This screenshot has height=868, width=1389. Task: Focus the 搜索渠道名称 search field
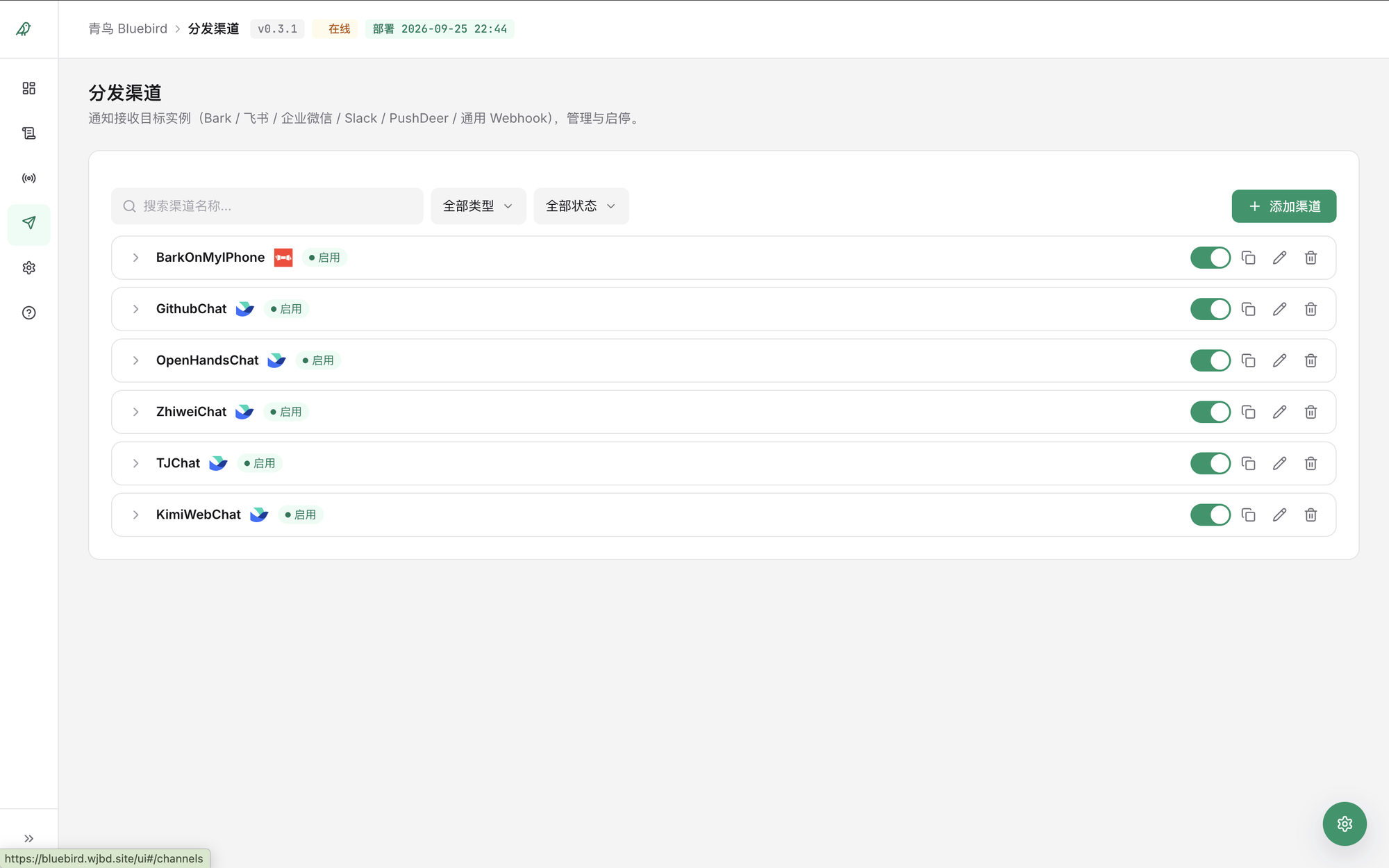[x=267, y=206]
